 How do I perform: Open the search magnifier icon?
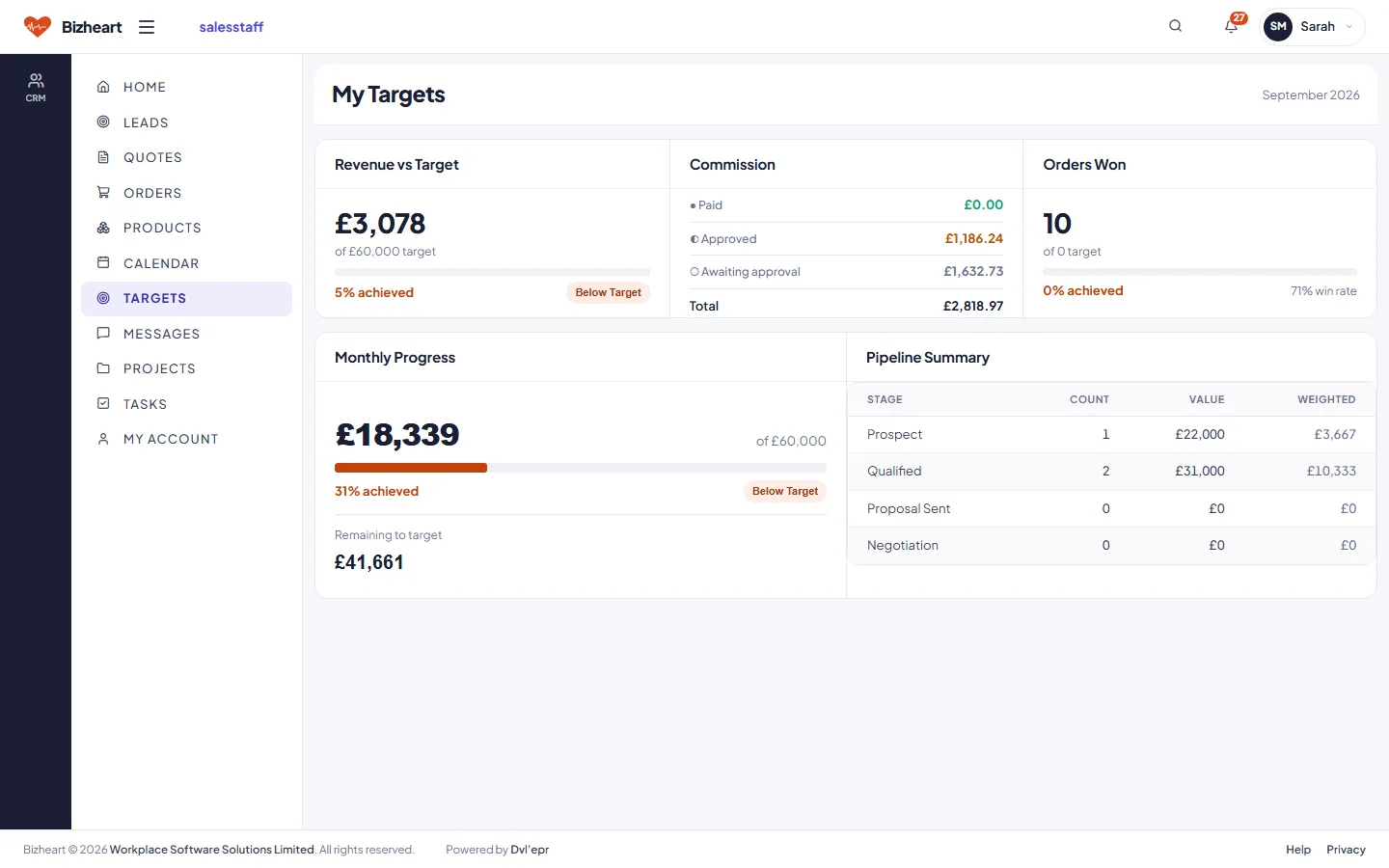pyautogui.click(x=1175, y=26)
